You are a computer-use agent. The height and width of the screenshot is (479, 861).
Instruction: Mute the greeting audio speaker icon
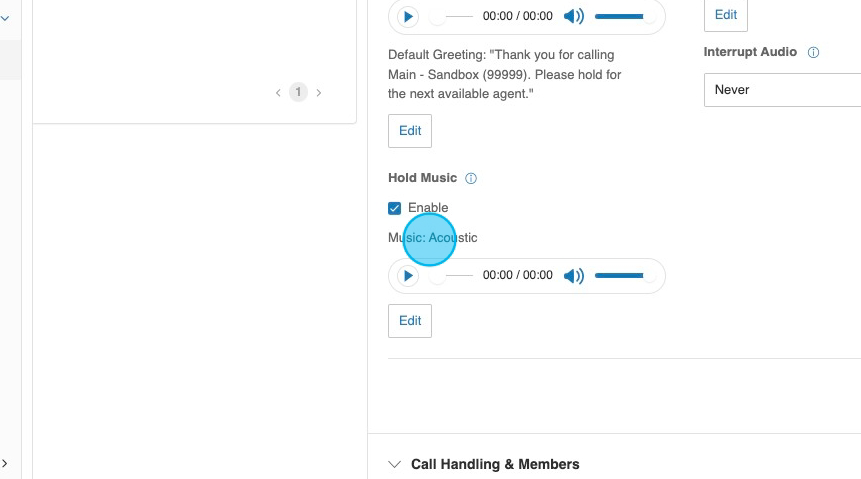click(x=573, y=17)
